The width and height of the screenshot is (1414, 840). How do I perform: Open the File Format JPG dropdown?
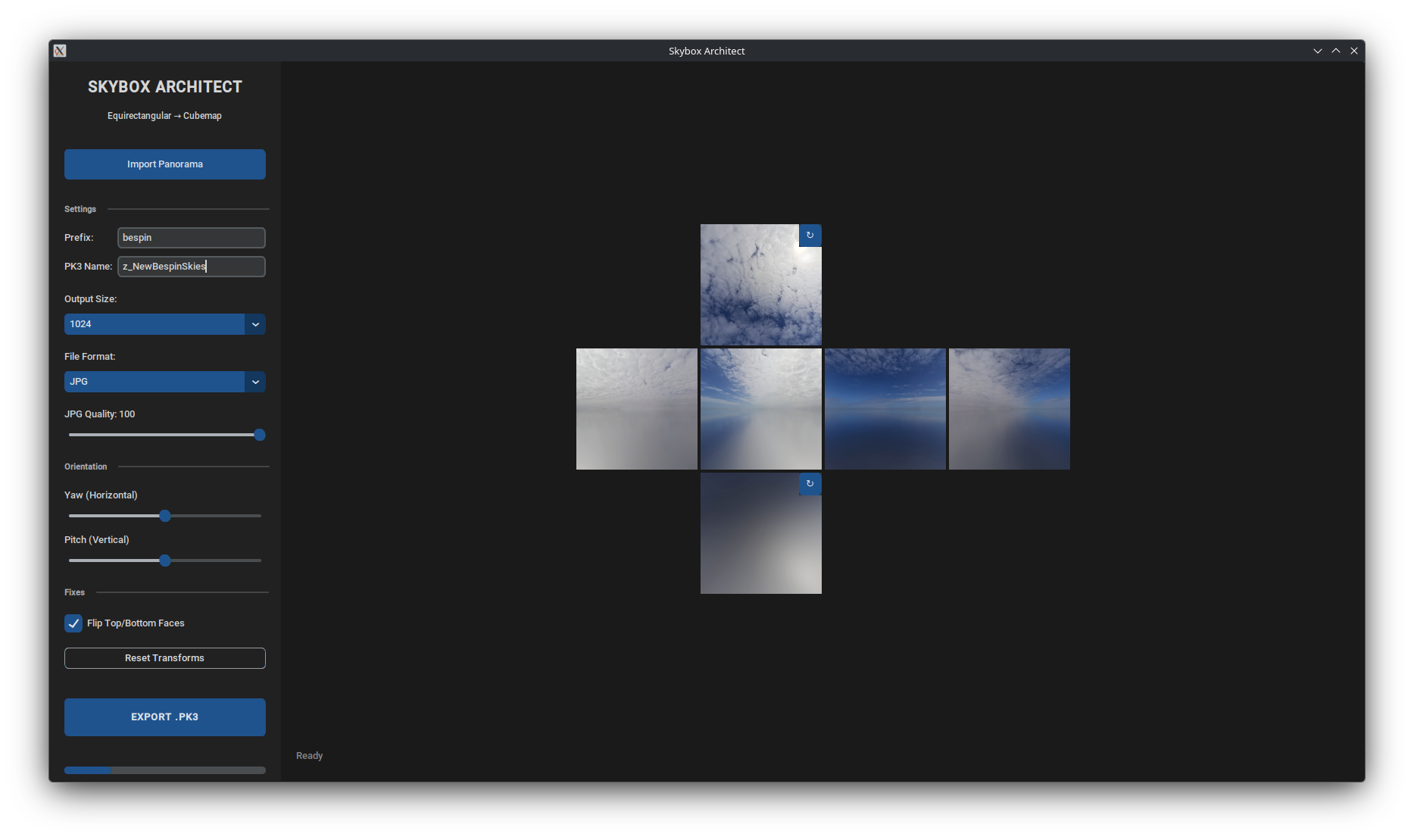164,382
